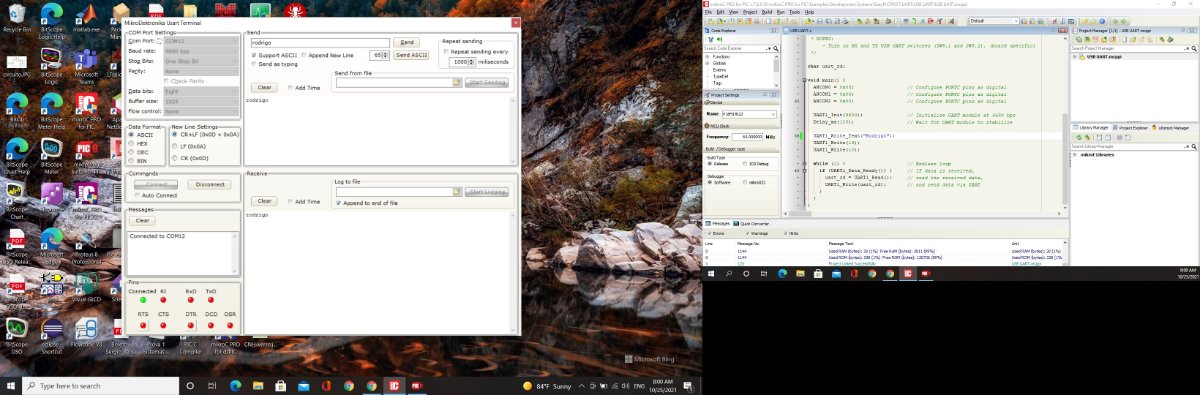Open the Microsoft Teams desktop shortcut
Image resolution: width=1200 pixels, height=395 pixels.
[x=85, y=66]
